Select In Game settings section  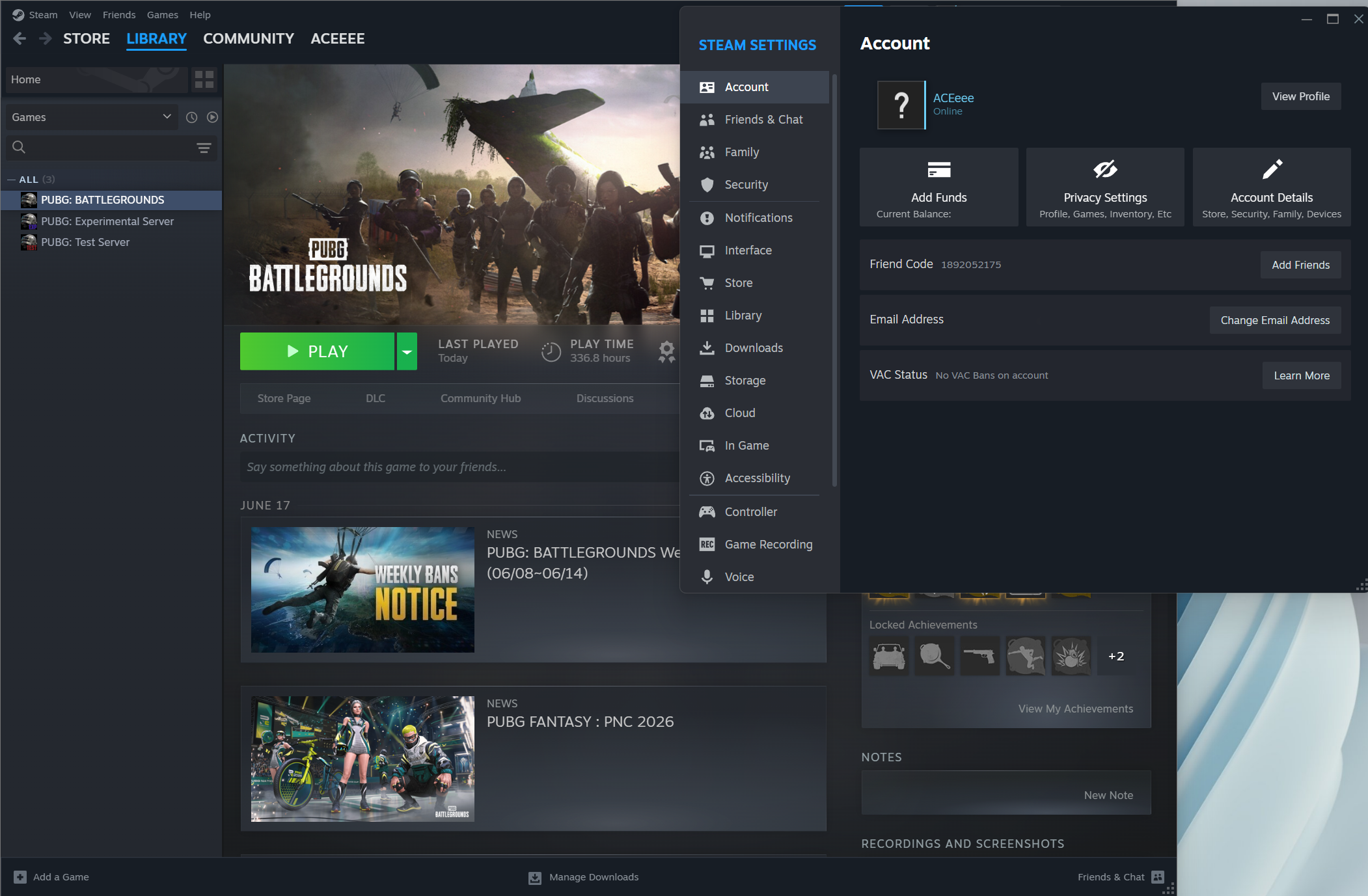(755, 446)
